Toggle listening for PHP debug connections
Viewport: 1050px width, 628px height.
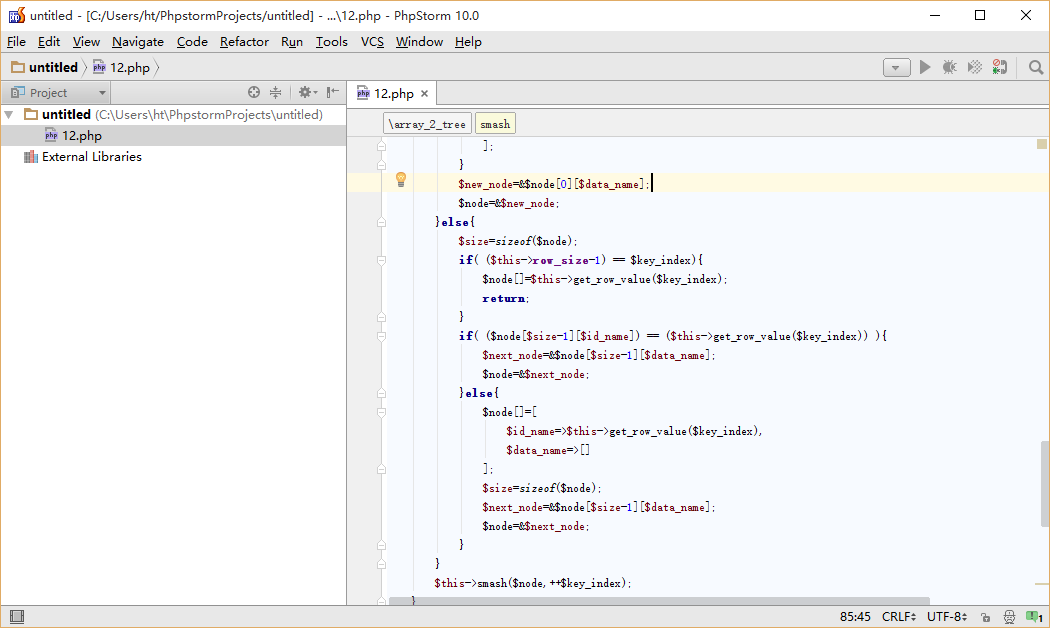point(1001,67)
